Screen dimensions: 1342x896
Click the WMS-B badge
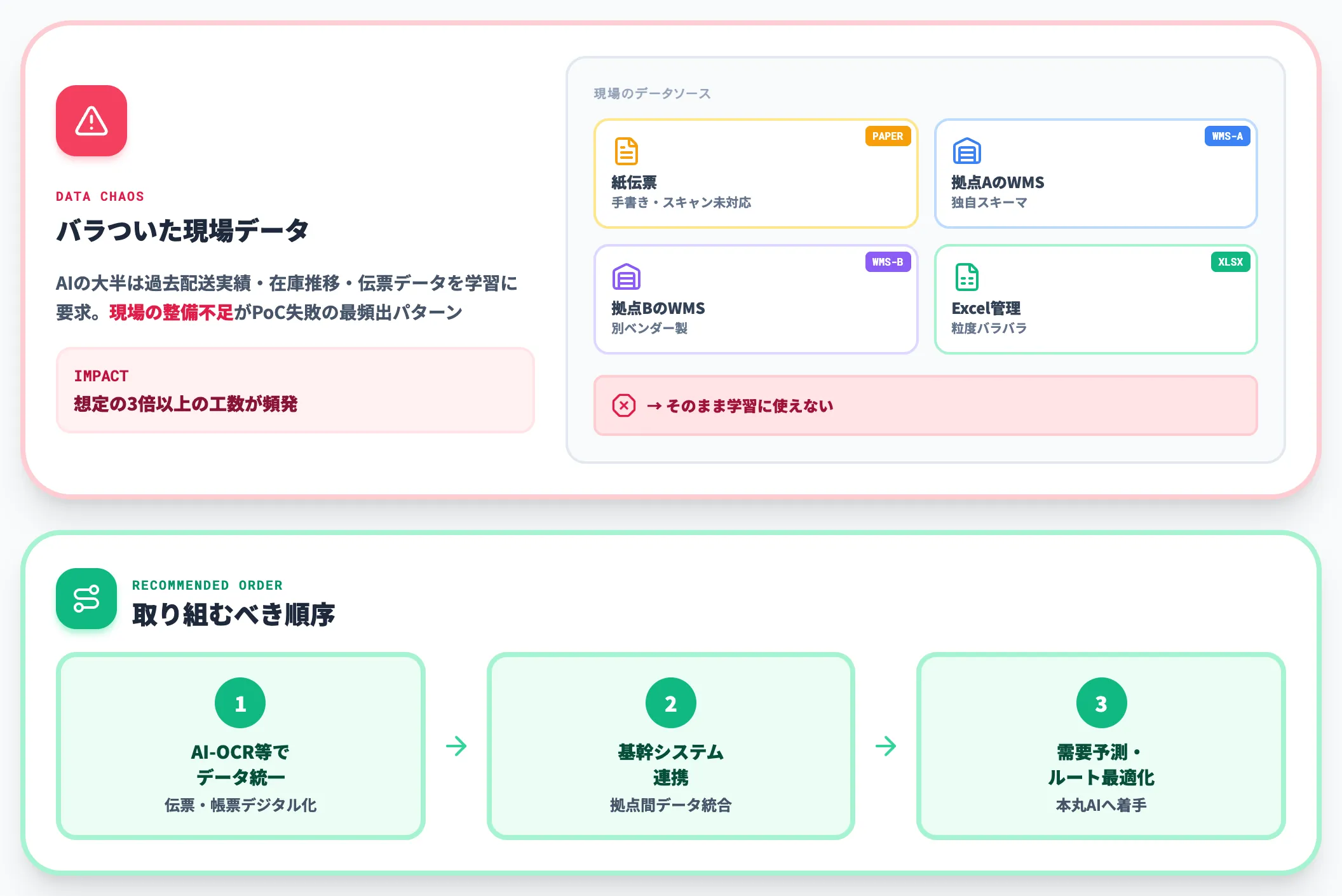coord(888,262)
